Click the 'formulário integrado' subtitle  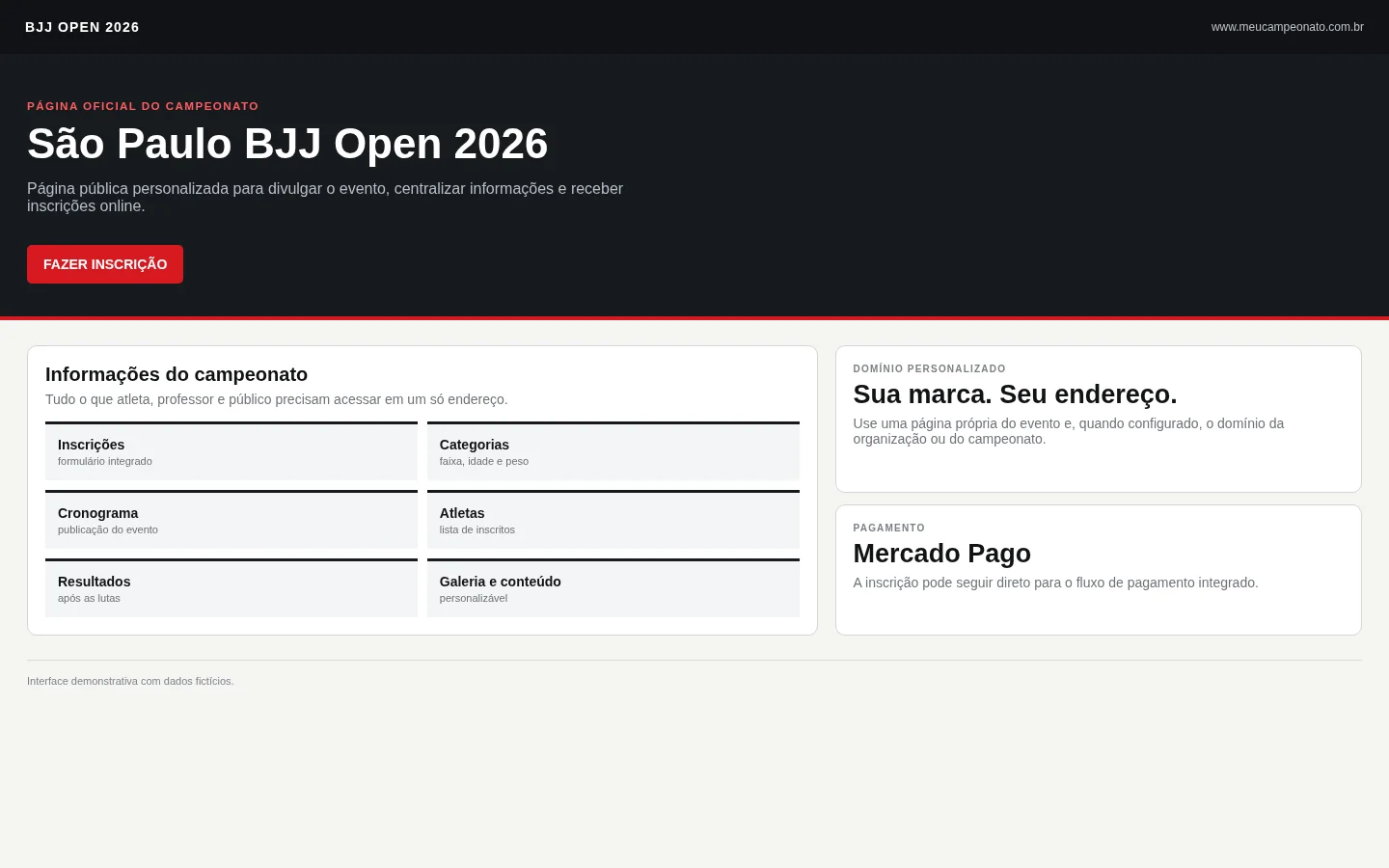105,461
